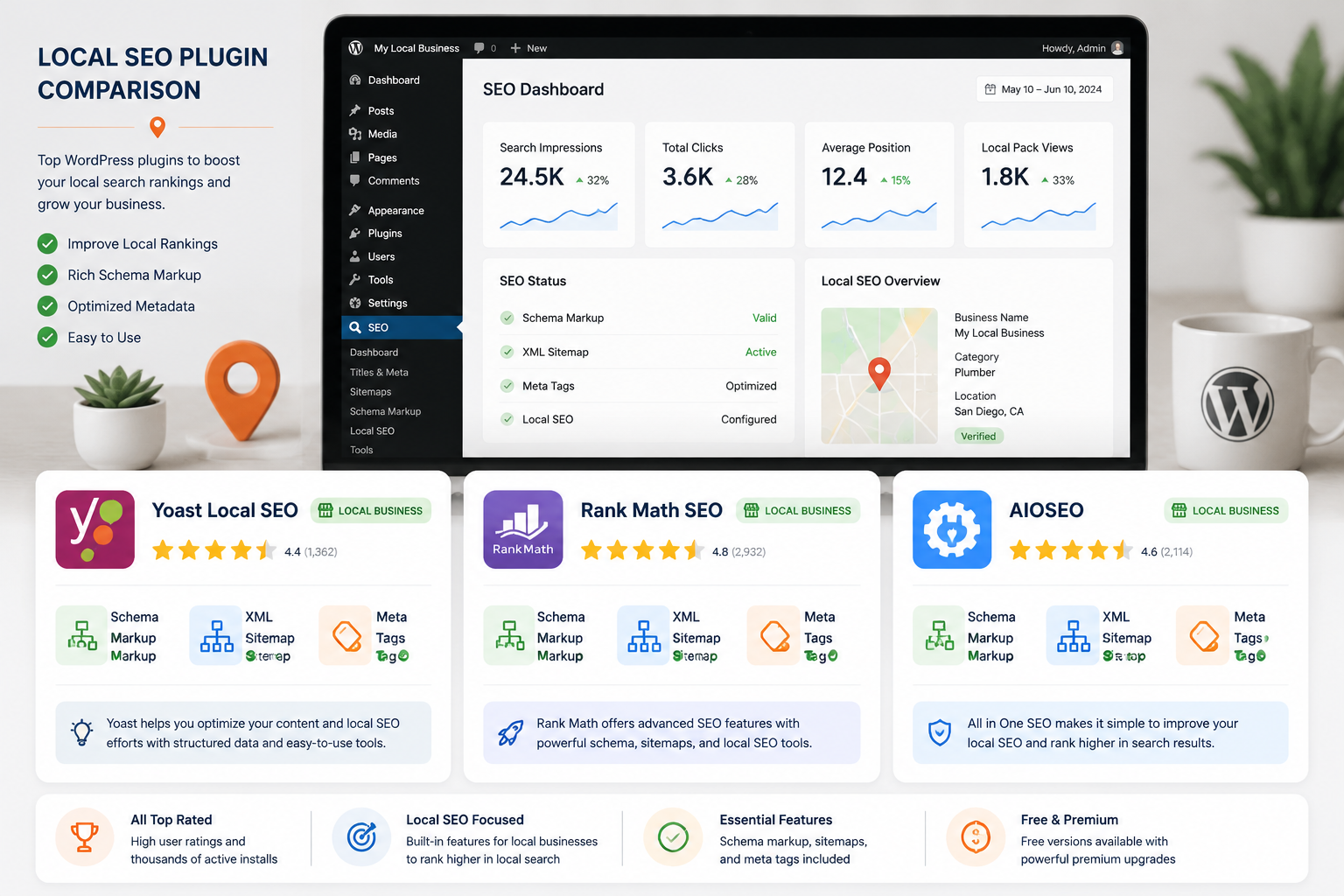Click the rocket icon in Rank Math description

511,732
